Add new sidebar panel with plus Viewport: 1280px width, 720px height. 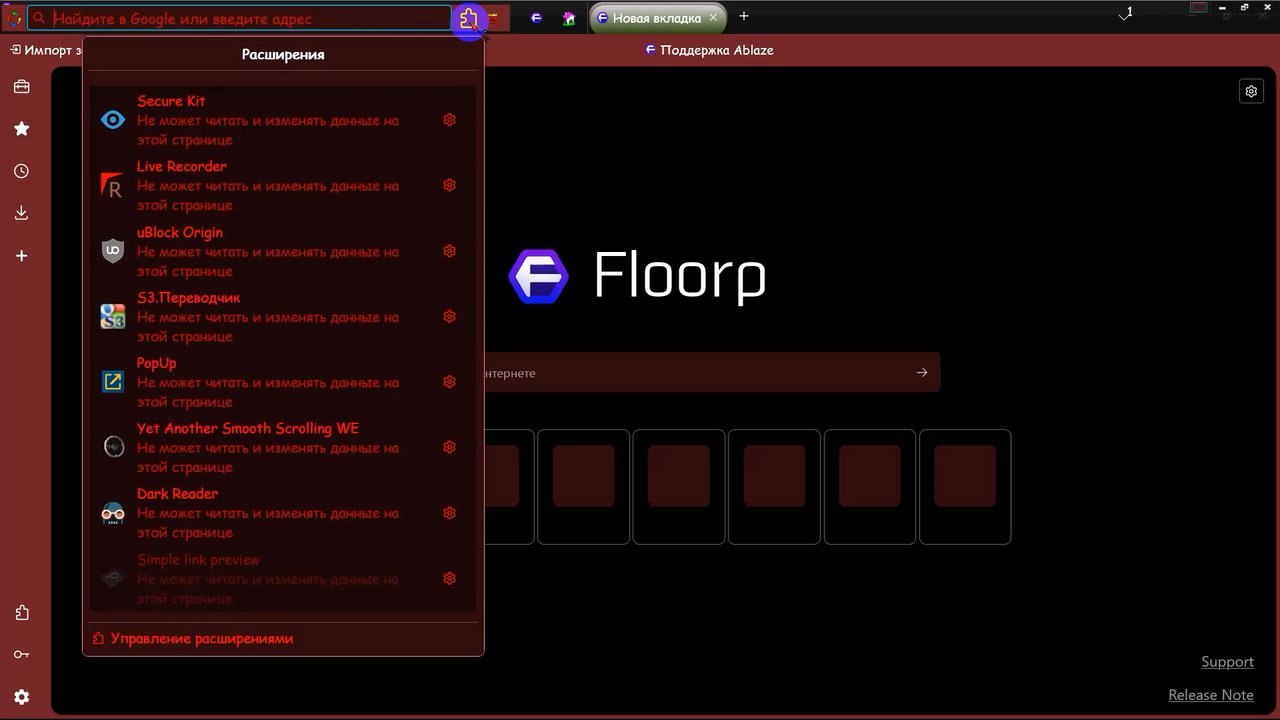coord(21,256)
